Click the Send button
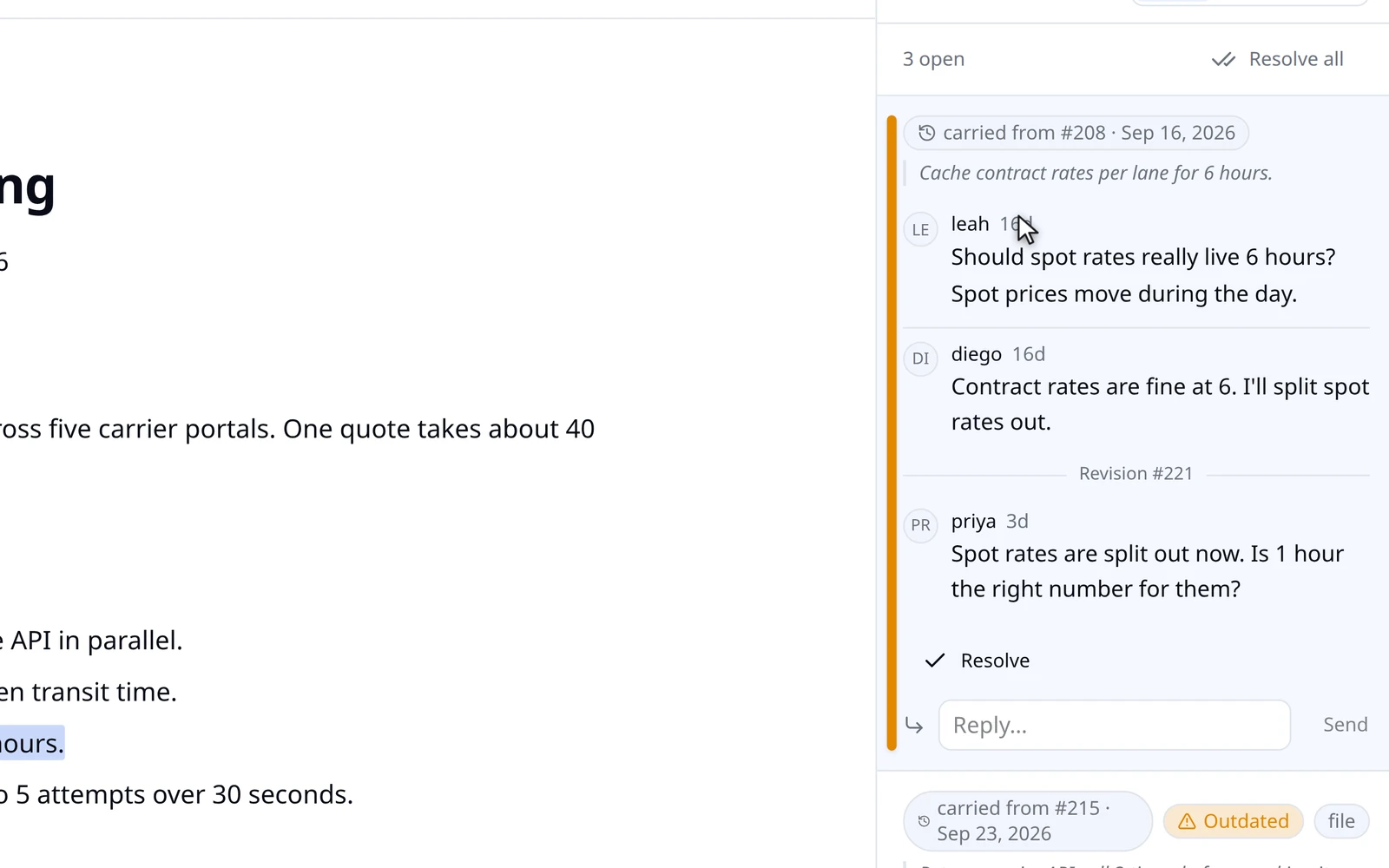Viewport: 1389px width, 868px height. point(1346,725)
